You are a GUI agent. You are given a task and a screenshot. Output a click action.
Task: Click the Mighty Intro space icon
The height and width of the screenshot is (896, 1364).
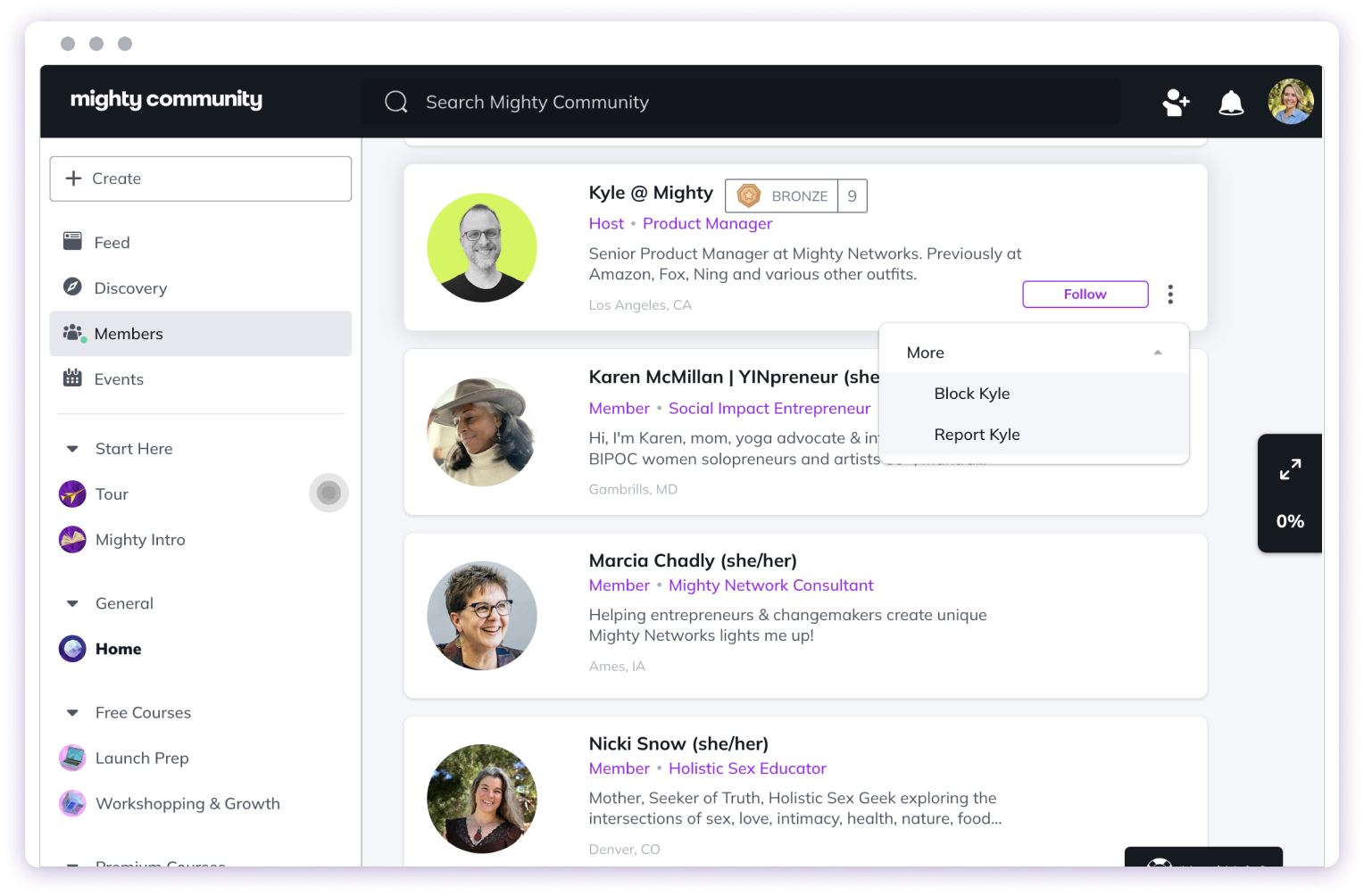(72, 539)
